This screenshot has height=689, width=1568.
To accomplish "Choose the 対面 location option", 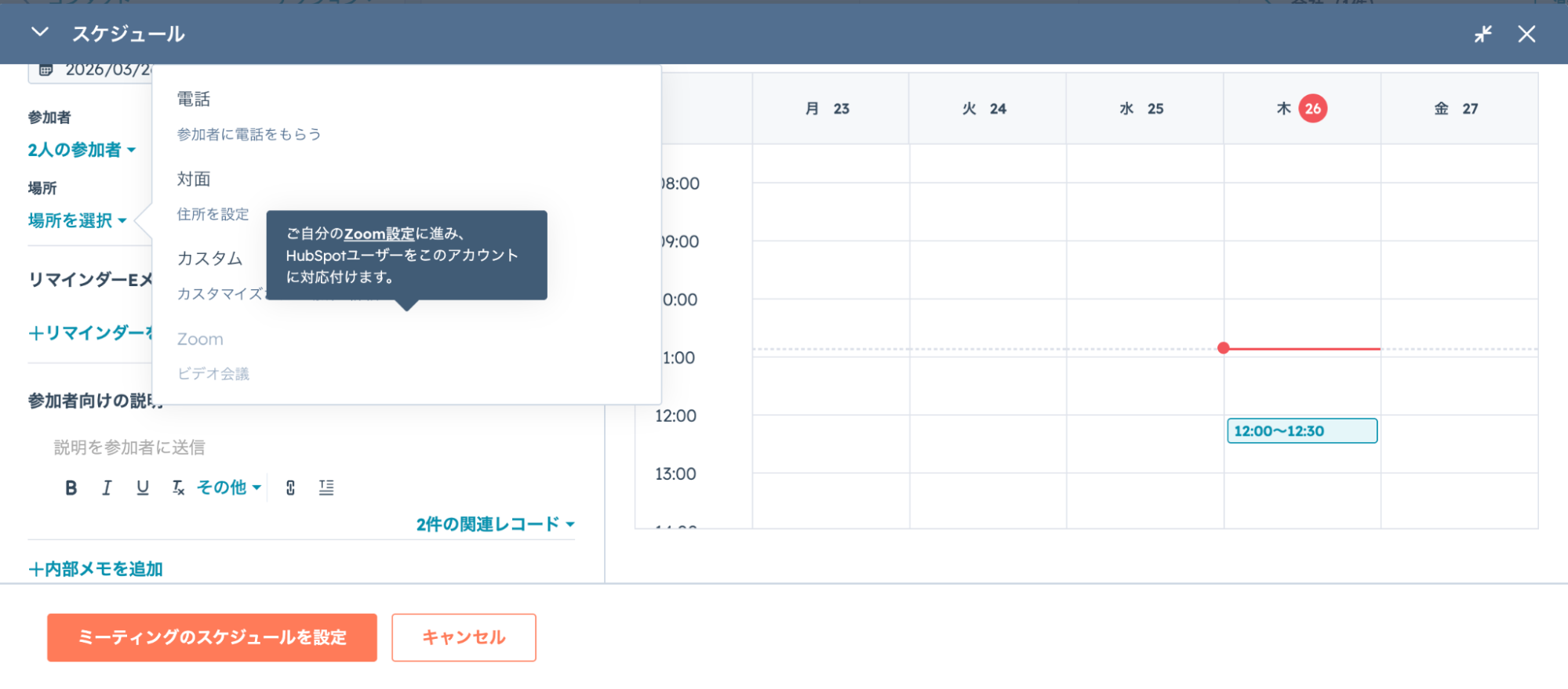I will (194, 180).
